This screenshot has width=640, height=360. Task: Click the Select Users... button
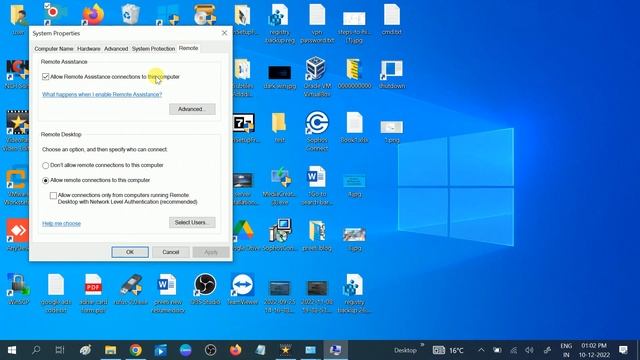192,222
